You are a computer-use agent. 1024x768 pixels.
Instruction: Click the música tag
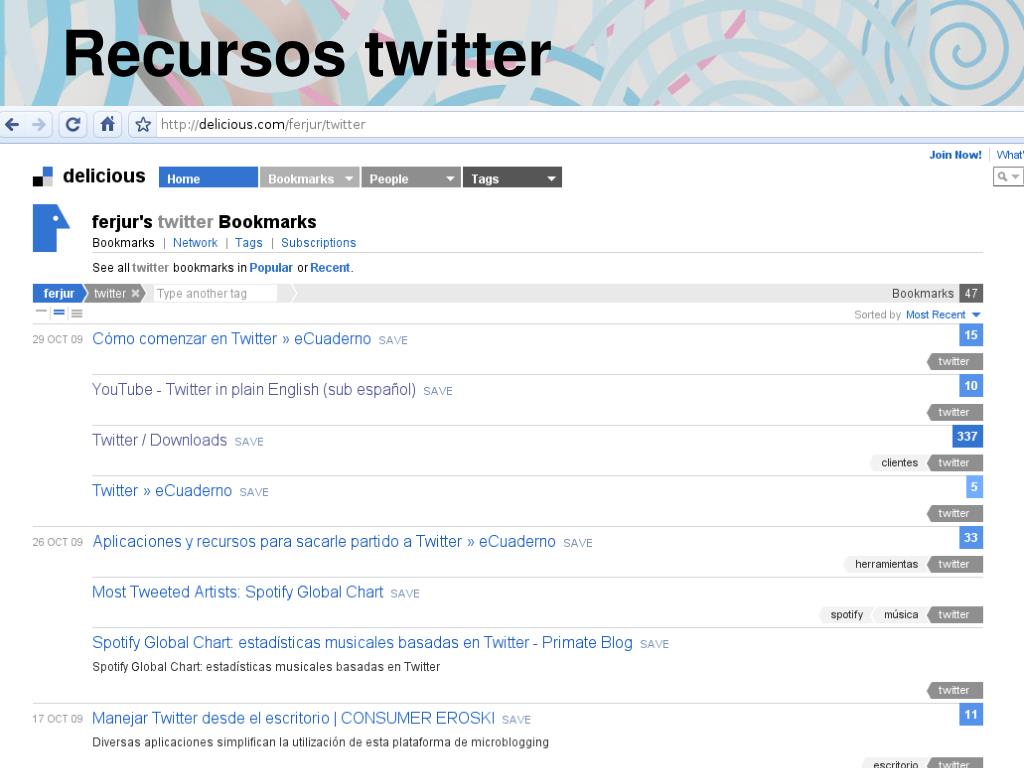(901, 615)
